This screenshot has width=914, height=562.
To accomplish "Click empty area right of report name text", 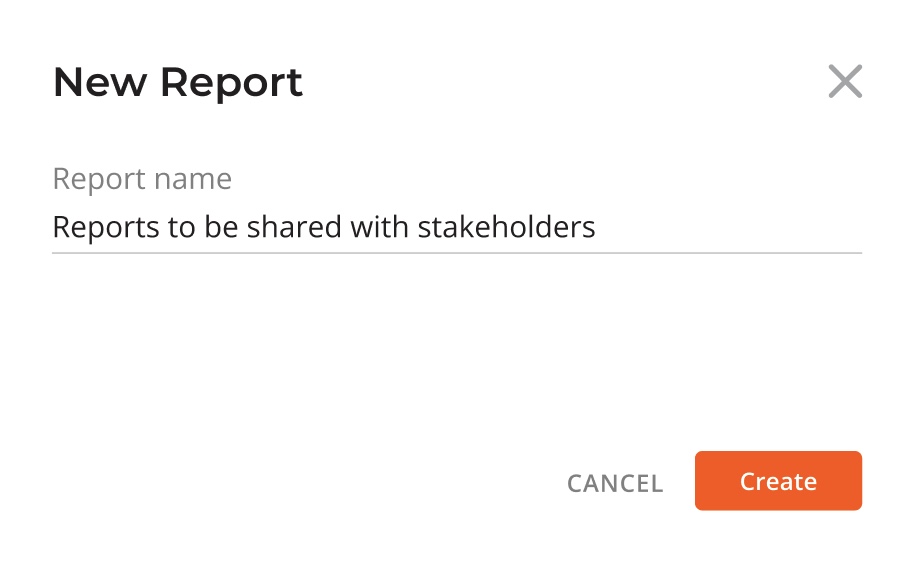I will pos(729,227).
